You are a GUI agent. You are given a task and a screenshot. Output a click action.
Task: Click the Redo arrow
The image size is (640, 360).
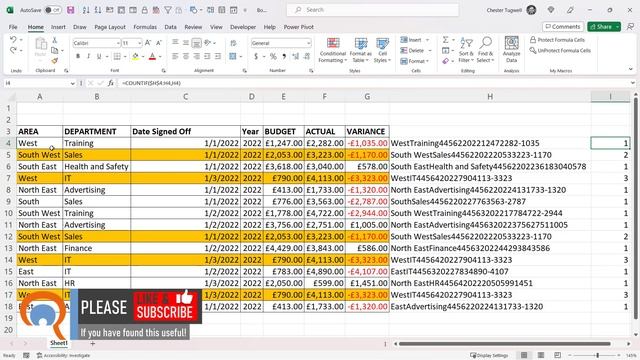coord(13,50)
